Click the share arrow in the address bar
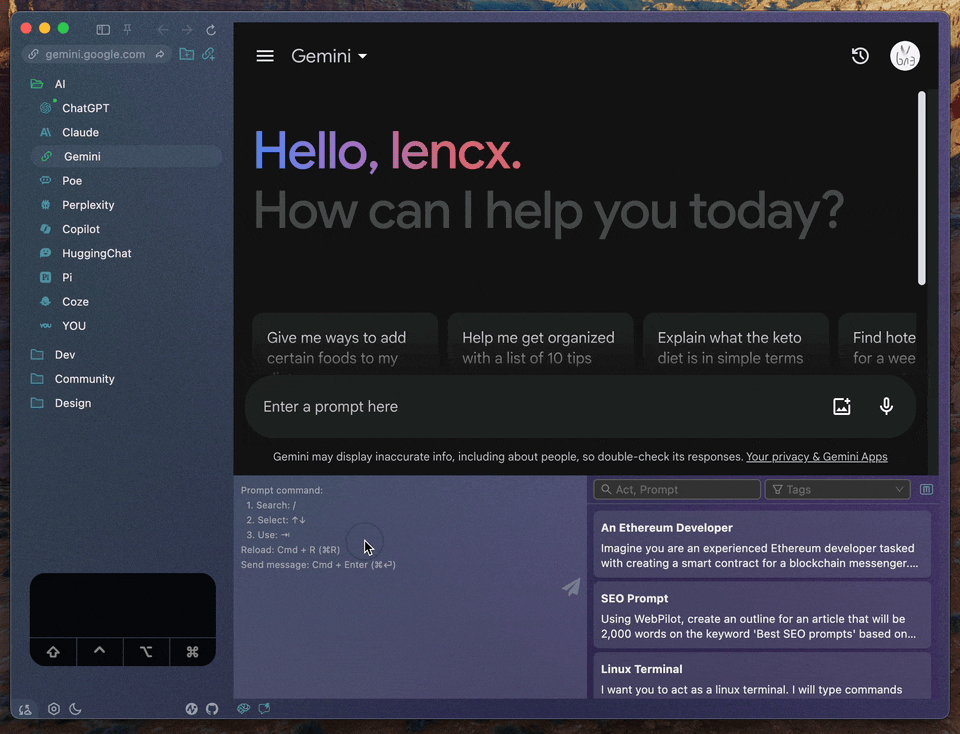Image resolution: width=960 pixels, height=734 pixels. [160, 54]
